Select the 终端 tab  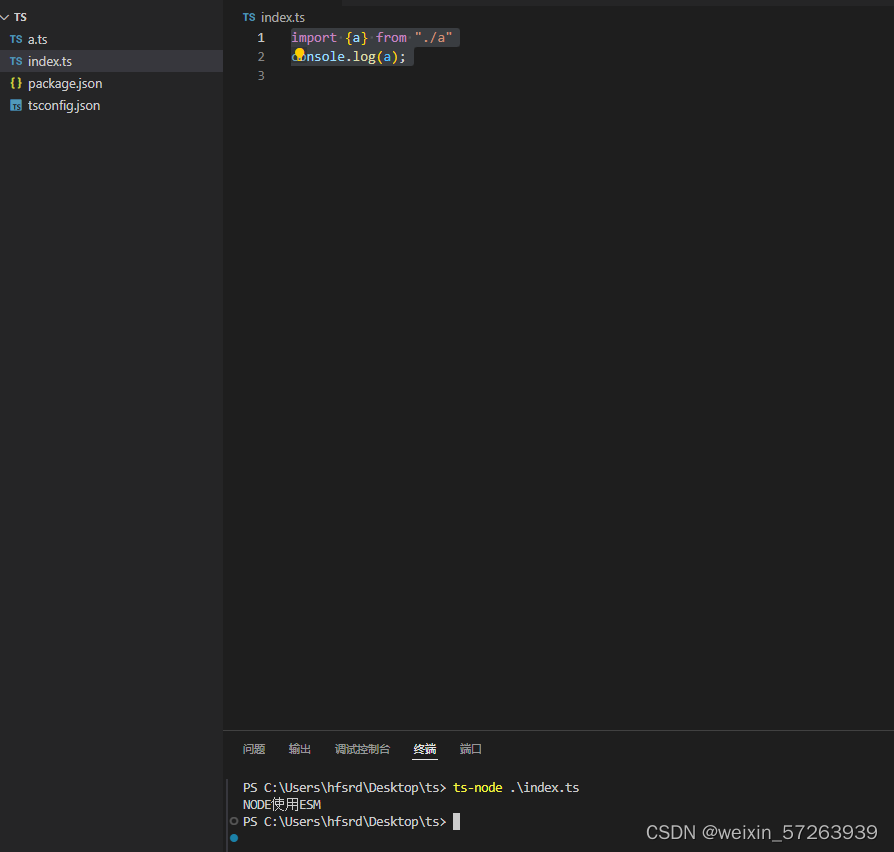pyautogui.click(x=424, y=749)
